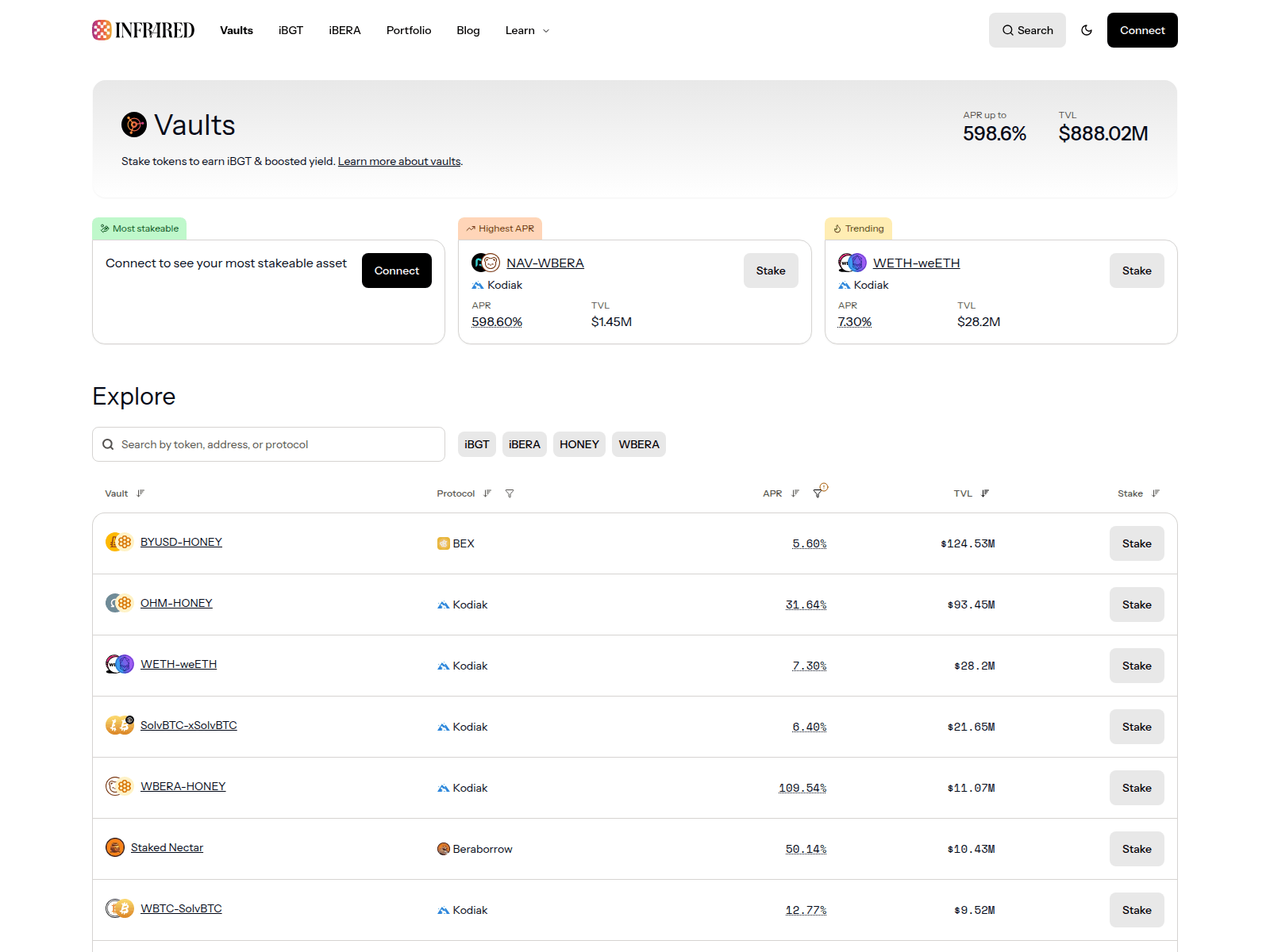The height and width of the screenshot is (952, 1270).
Task: Open the Portfolio nav item
Action: click(409, 30)
